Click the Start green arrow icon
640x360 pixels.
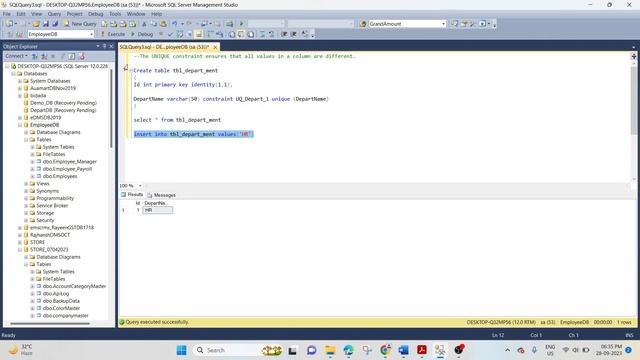point(241,24)
